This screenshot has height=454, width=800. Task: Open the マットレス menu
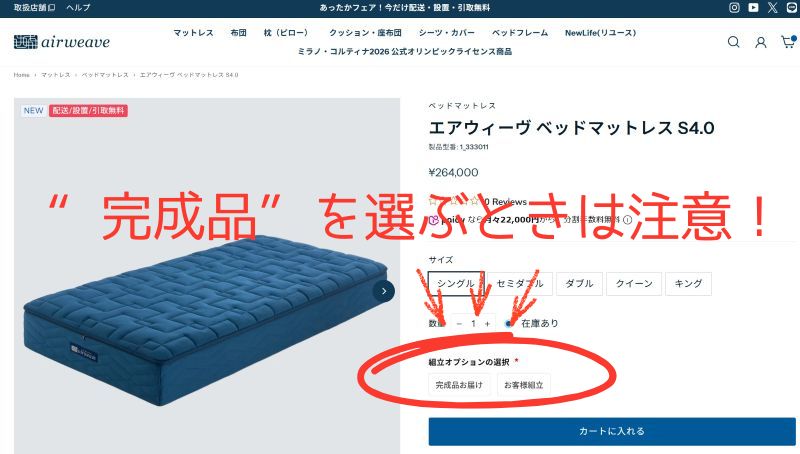(x=193, y=33)
